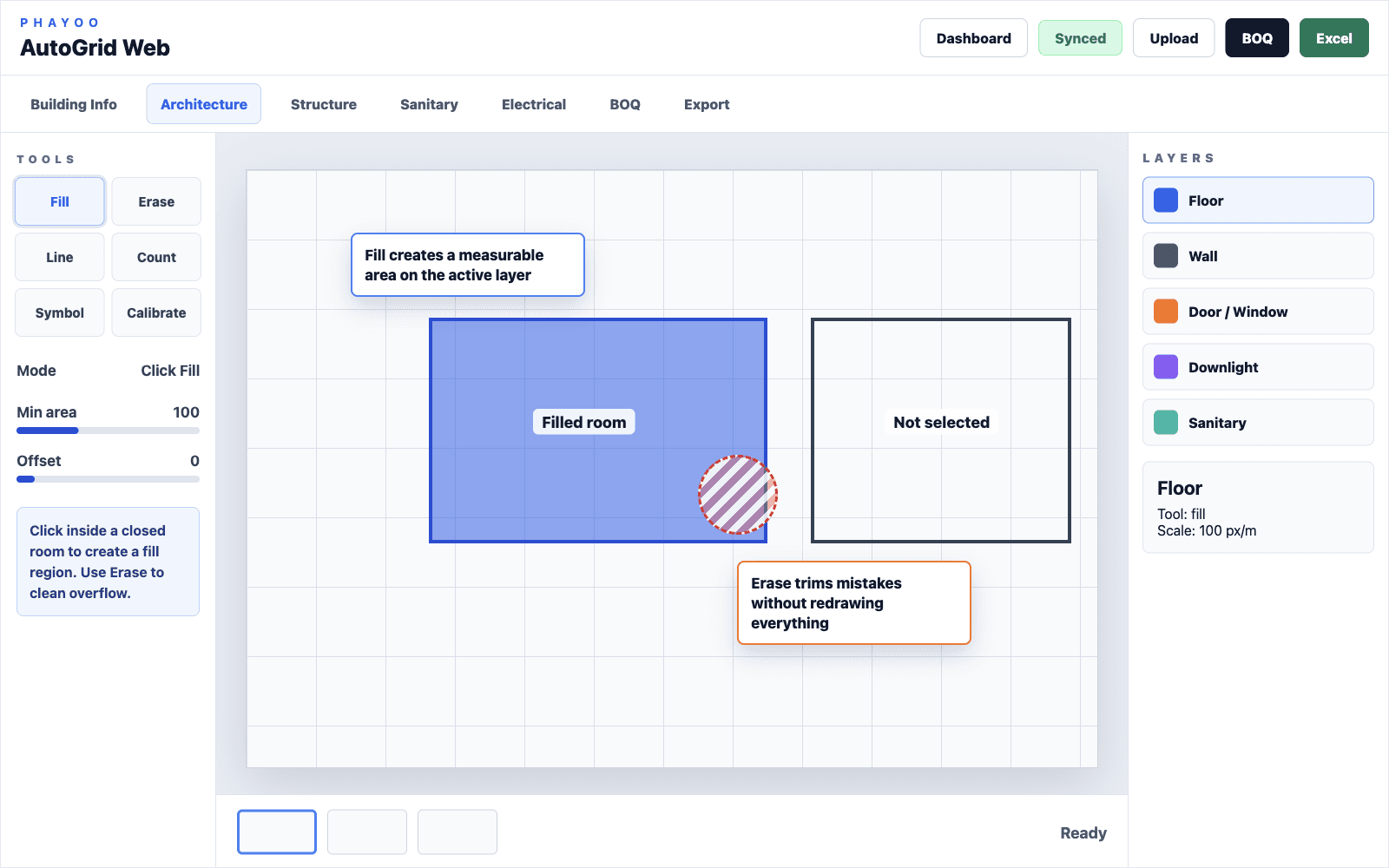The height and width of the screenshot is (868, 1389).
Task: Click the orange Door / Window swatch
Action: (1166, 312)
